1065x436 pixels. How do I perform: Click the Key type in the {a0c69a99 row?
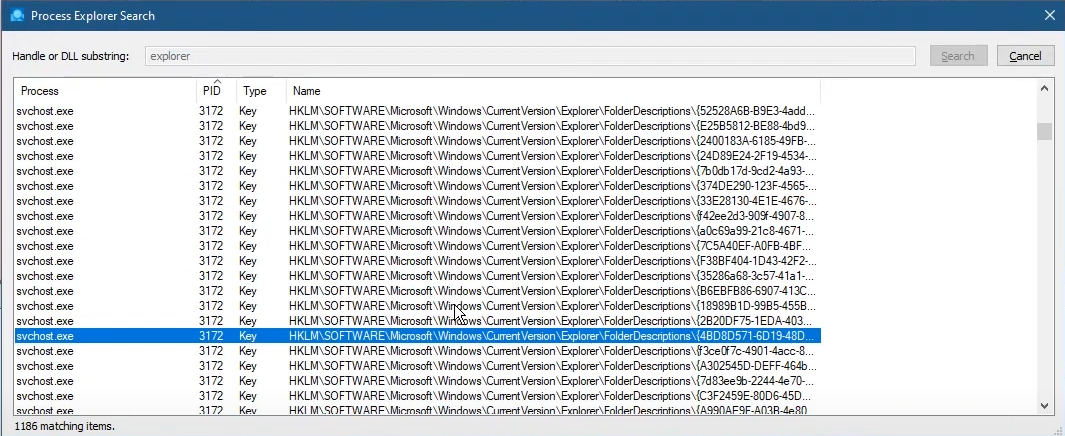pyautogui.click(x=248, y=231)
